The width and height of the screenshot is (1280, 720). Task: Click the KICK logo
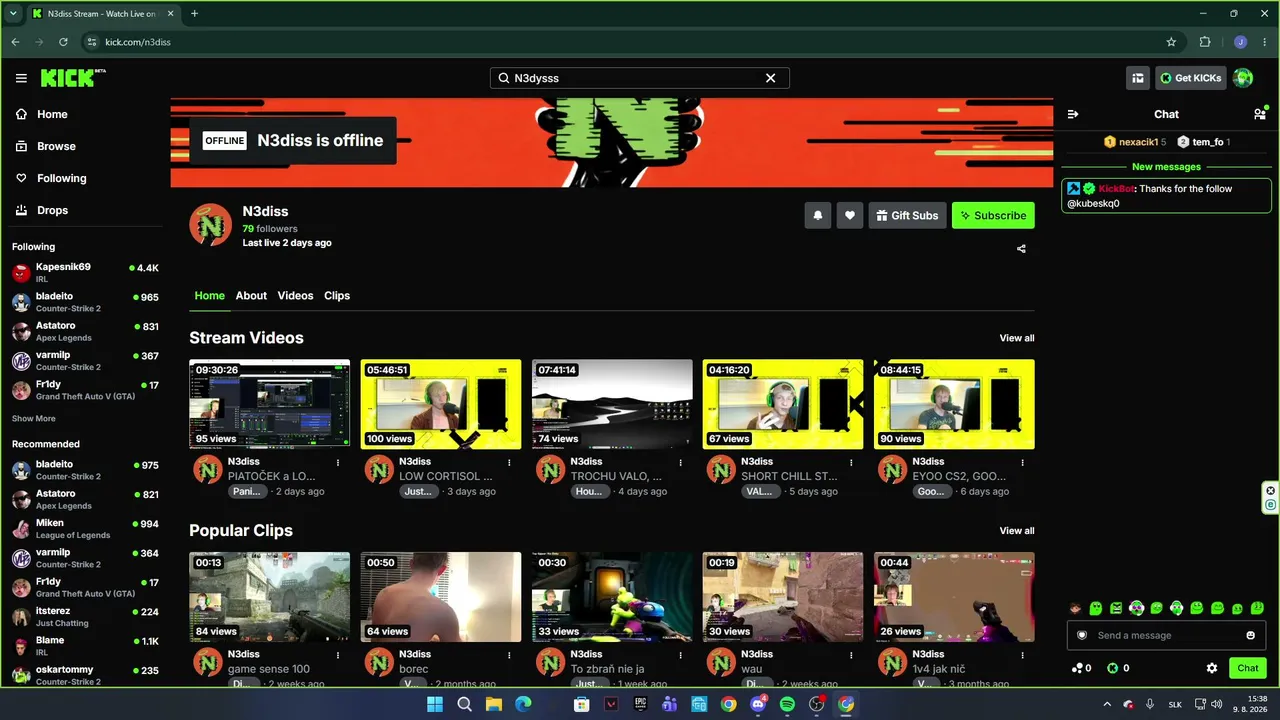click(x=72, y=78)
